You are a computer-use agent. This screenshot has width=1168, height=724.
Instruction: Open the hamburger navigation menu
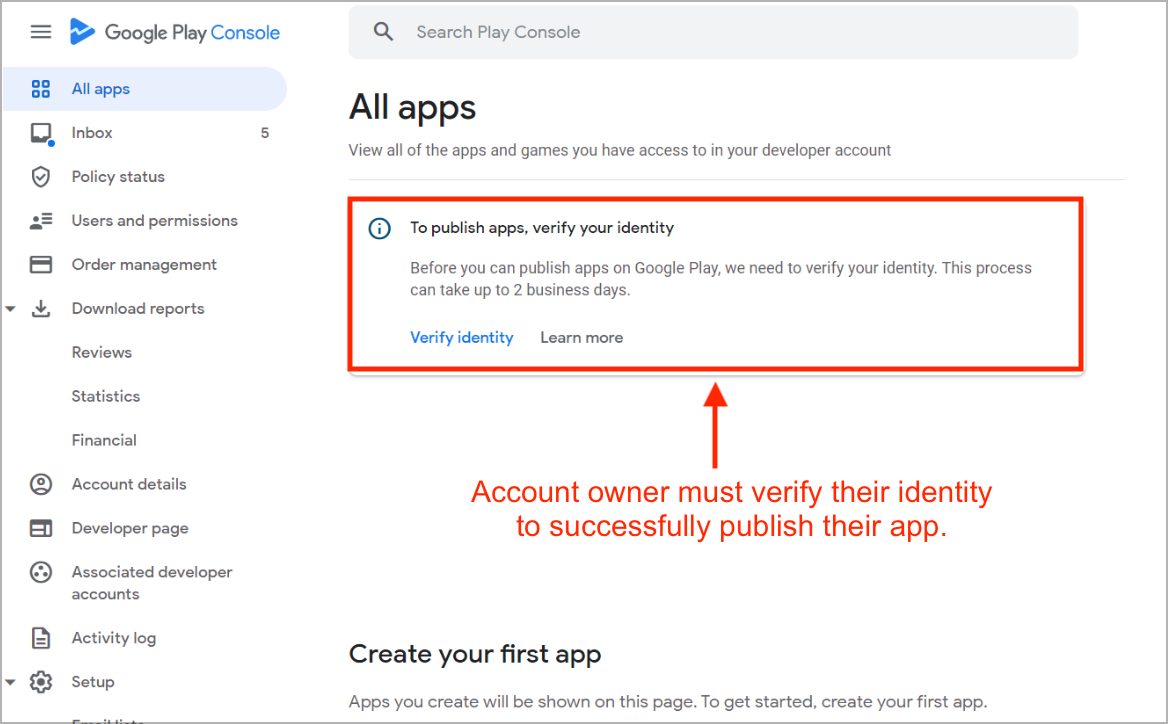[41, 32]
